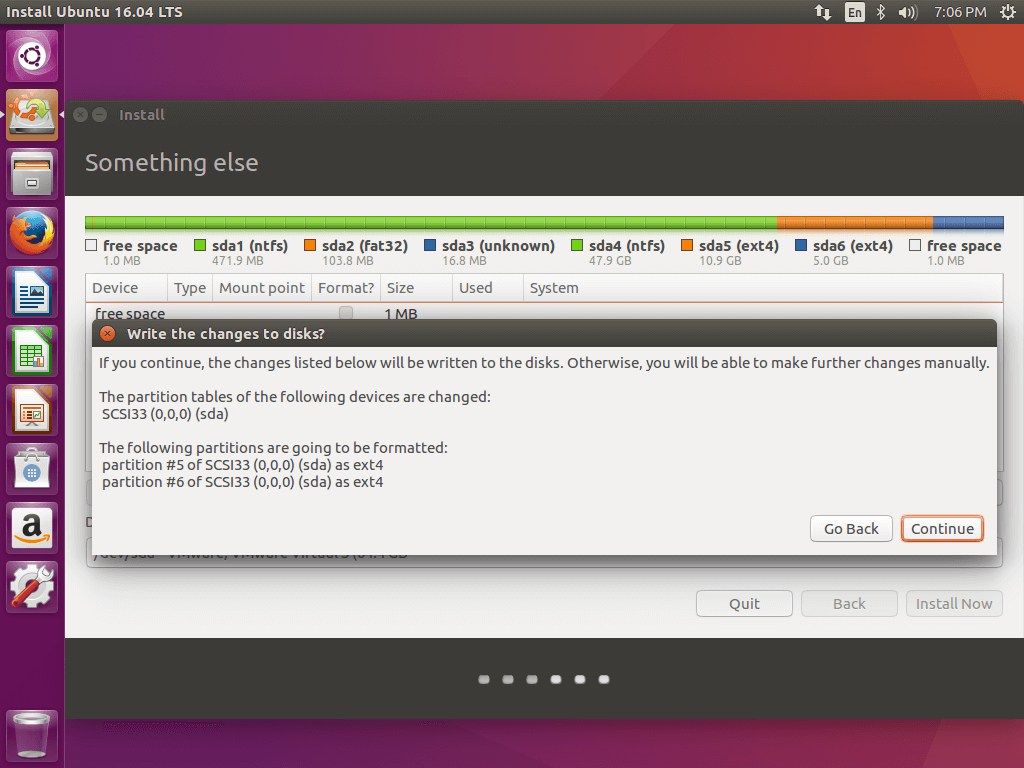The image size is (1024, 768).
Task: Open the network connection indicator
Action: (823, 12)
